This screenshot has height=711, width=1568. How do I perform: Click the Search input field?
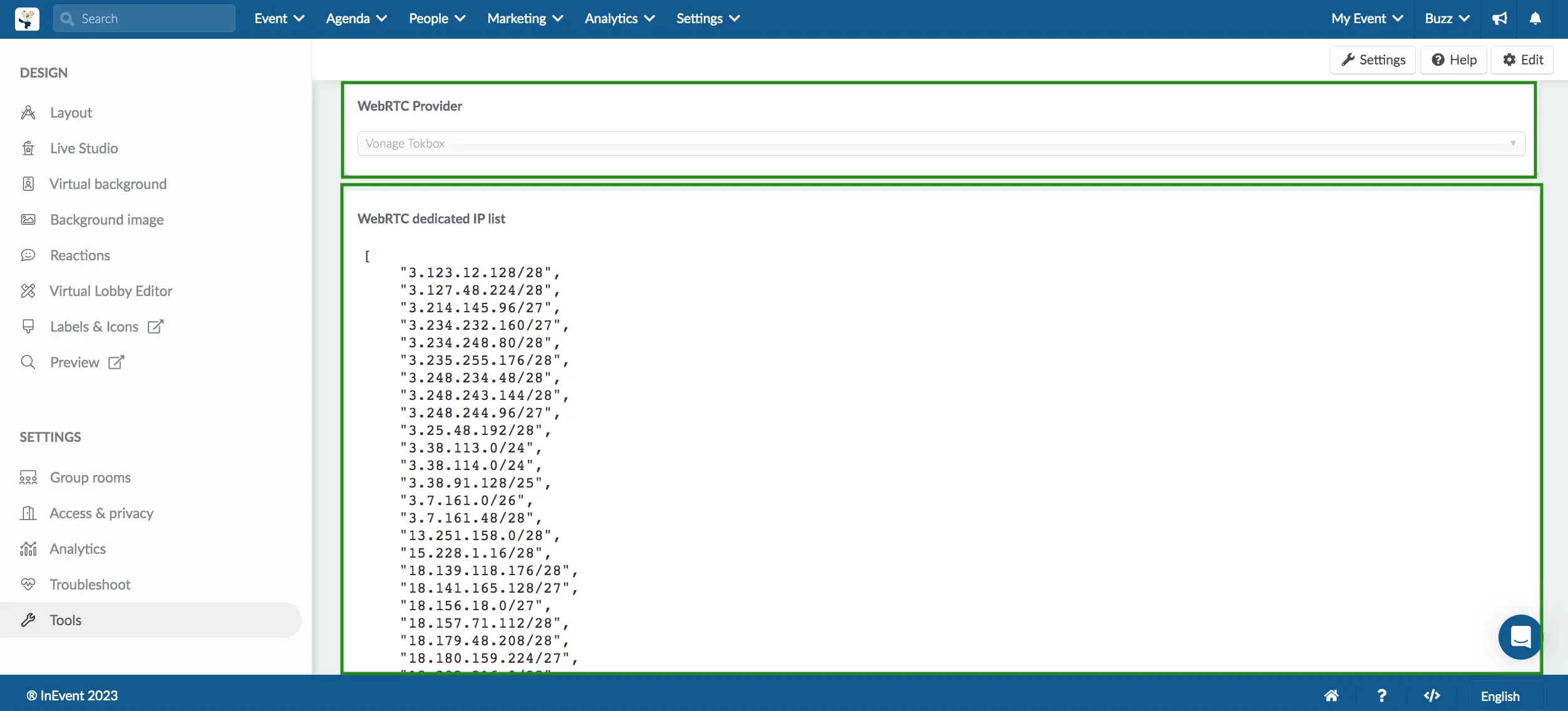[x=144, y=19]
